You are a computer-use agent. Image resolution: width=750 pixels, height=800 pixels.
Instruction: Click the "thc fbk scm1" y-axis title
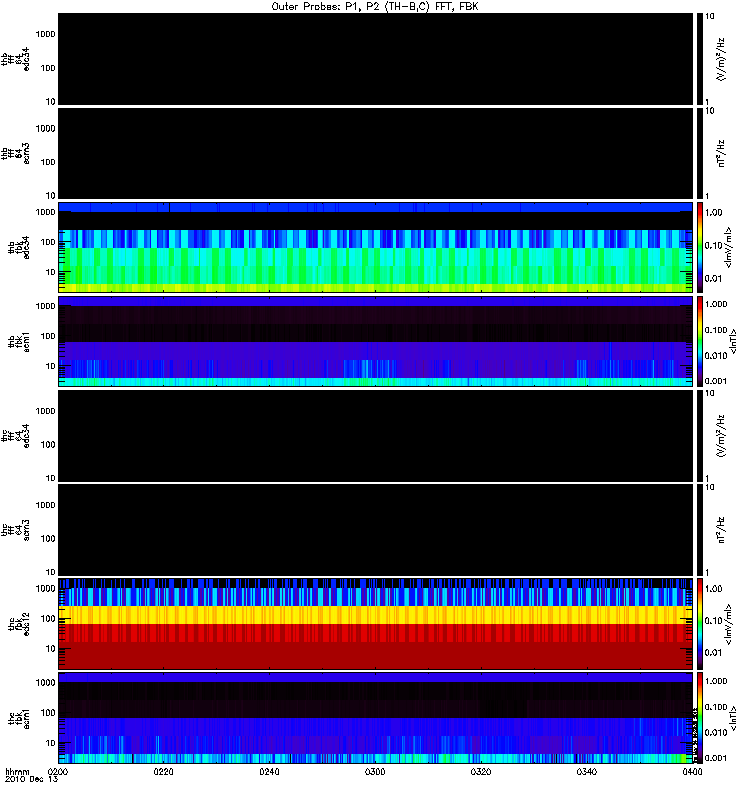(19, 718)
